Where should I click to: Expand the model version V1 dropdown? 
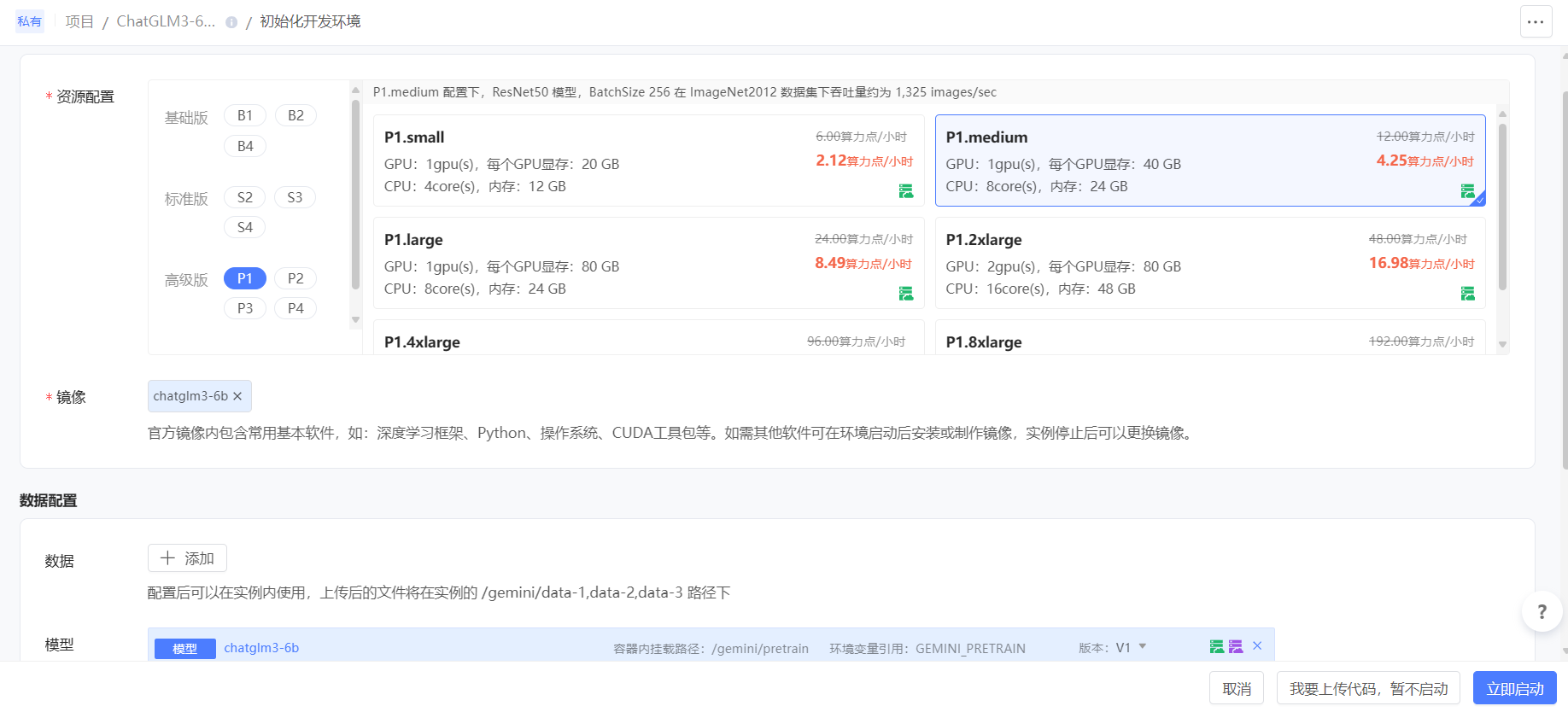tap(1142, 647)
